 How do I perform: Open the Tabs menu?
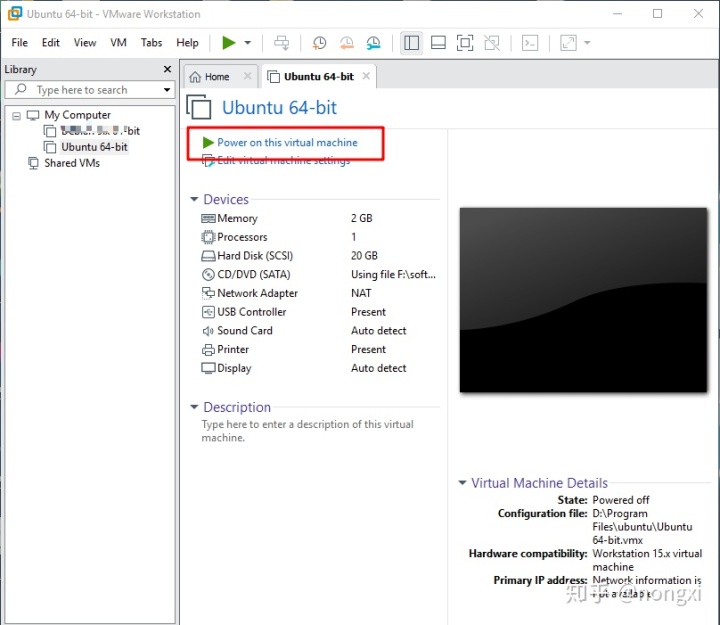(x=151, y=43)
